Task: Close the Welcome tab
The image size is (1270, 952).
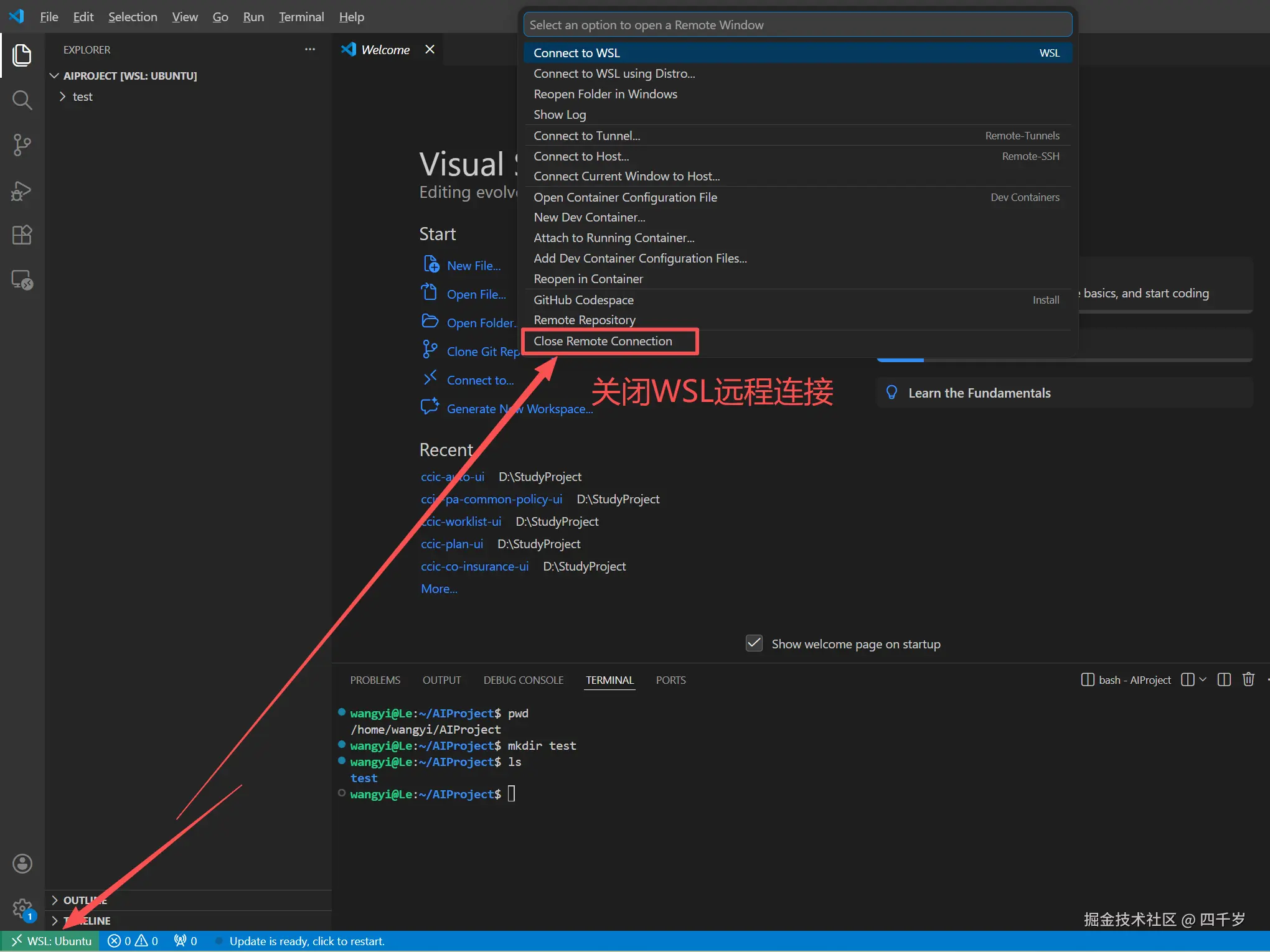Action: (x=430, y=50)
